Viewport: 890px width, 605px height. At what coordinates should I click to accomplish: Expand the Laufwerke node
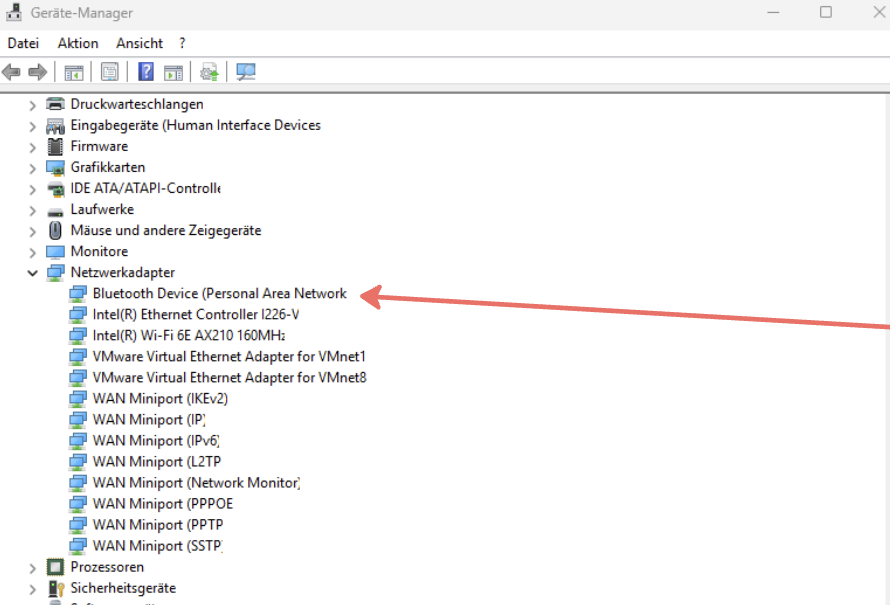(32, 210)
